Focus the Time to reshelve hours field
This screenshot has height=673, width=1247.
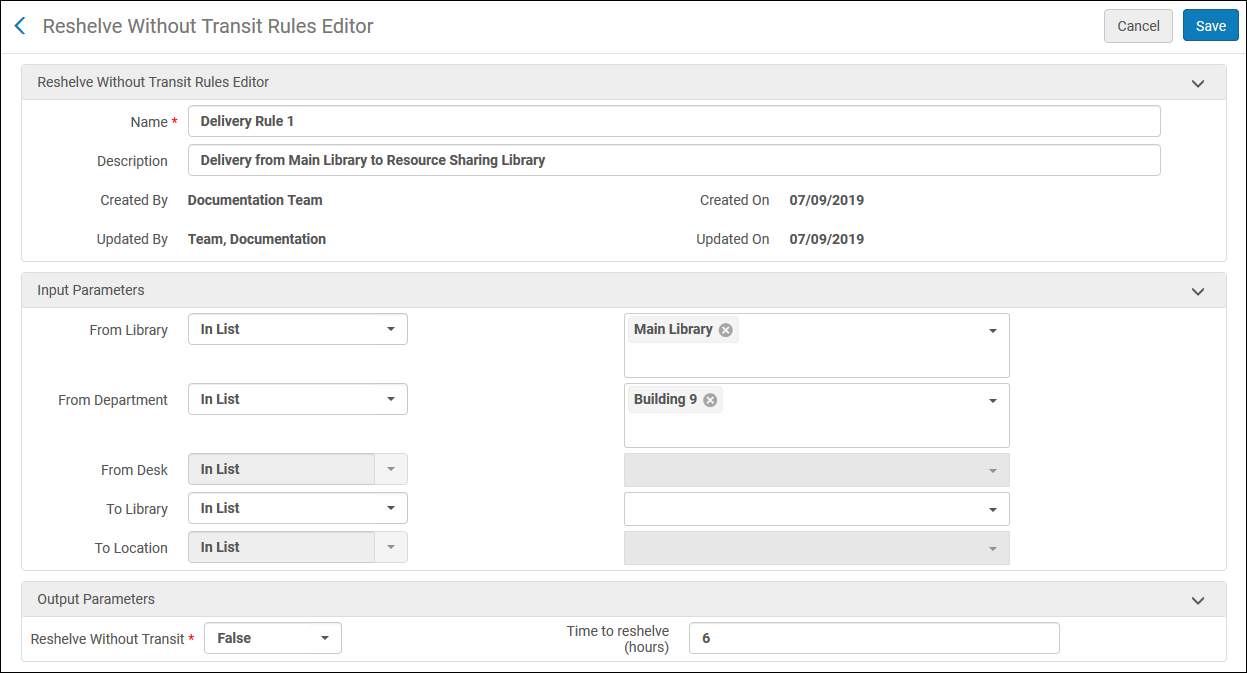pos(873,638)
